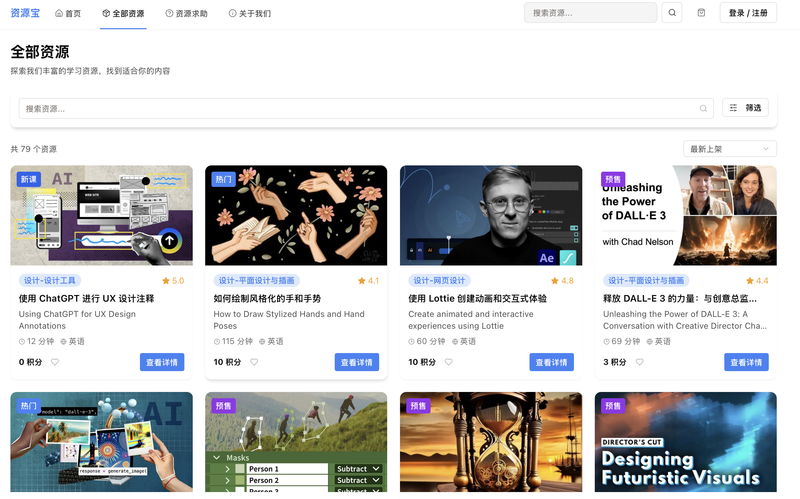Focus the main 搜索资源 search box
Viewport: 800px width, 499px height.
pos(366,108)
